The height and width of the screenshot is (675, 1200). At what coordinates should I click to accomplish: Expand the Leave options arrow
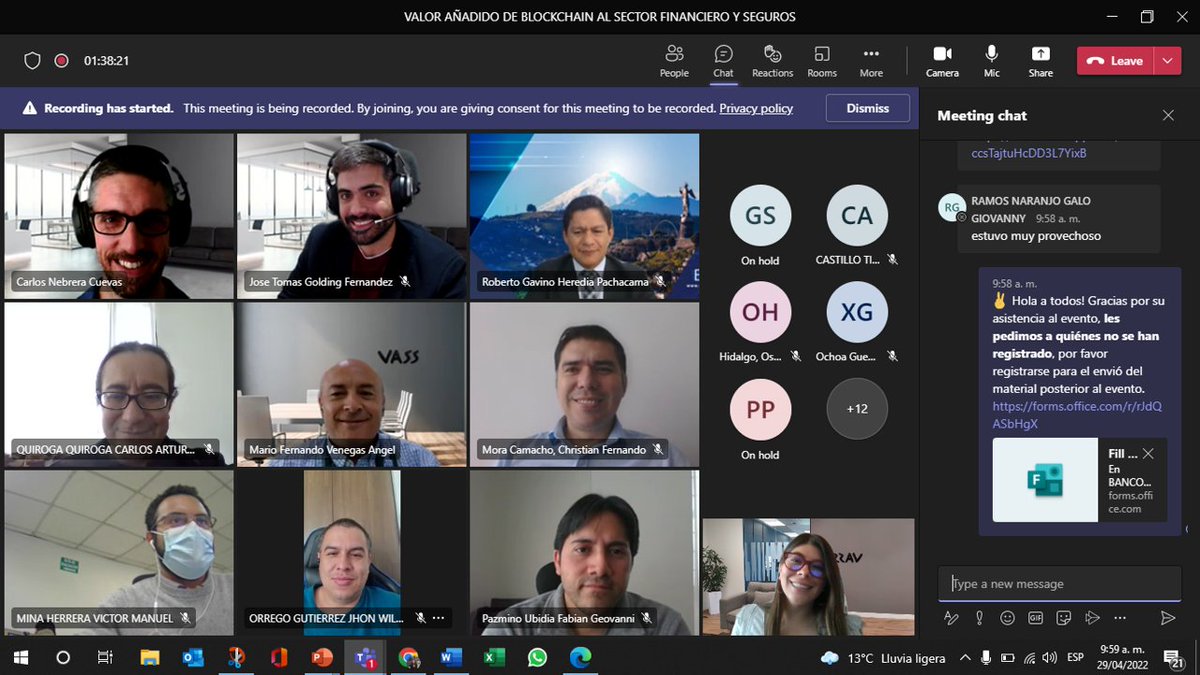click(1168, 61)
